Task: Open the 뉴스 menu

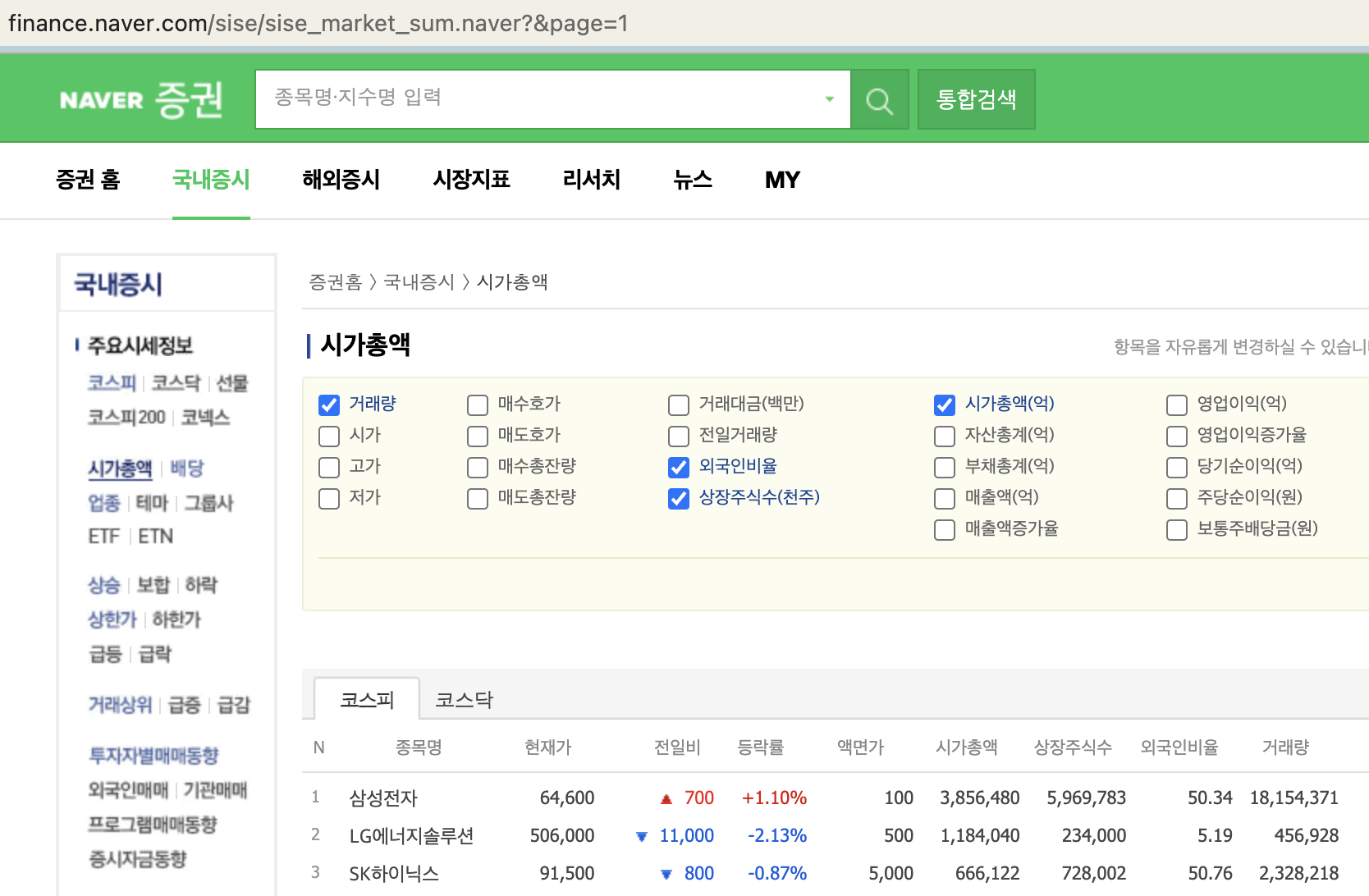Action: [x=693, y=180]
